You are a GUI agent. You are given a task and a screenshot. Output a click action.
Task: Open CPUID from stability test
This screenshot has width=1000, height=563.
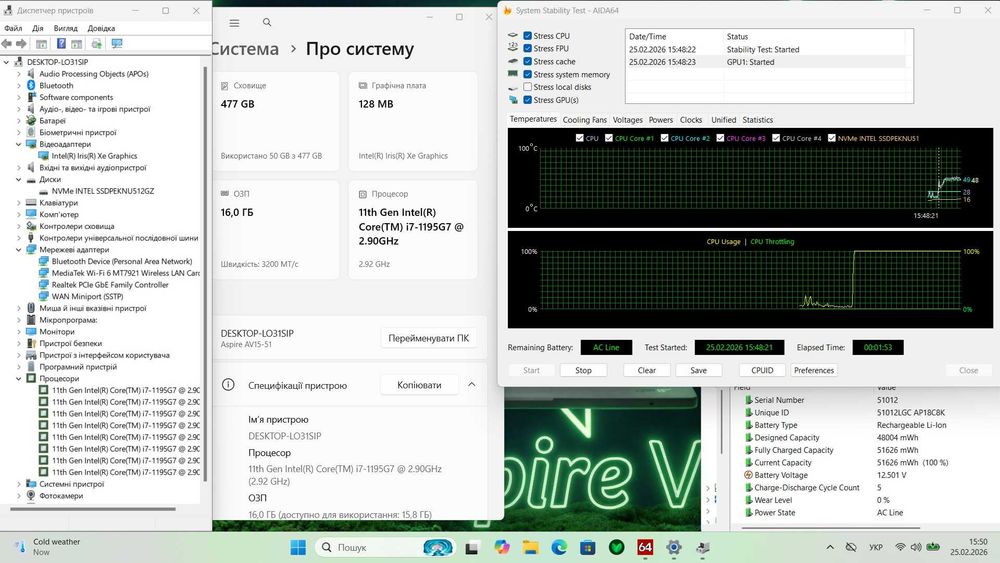point(762,370)
